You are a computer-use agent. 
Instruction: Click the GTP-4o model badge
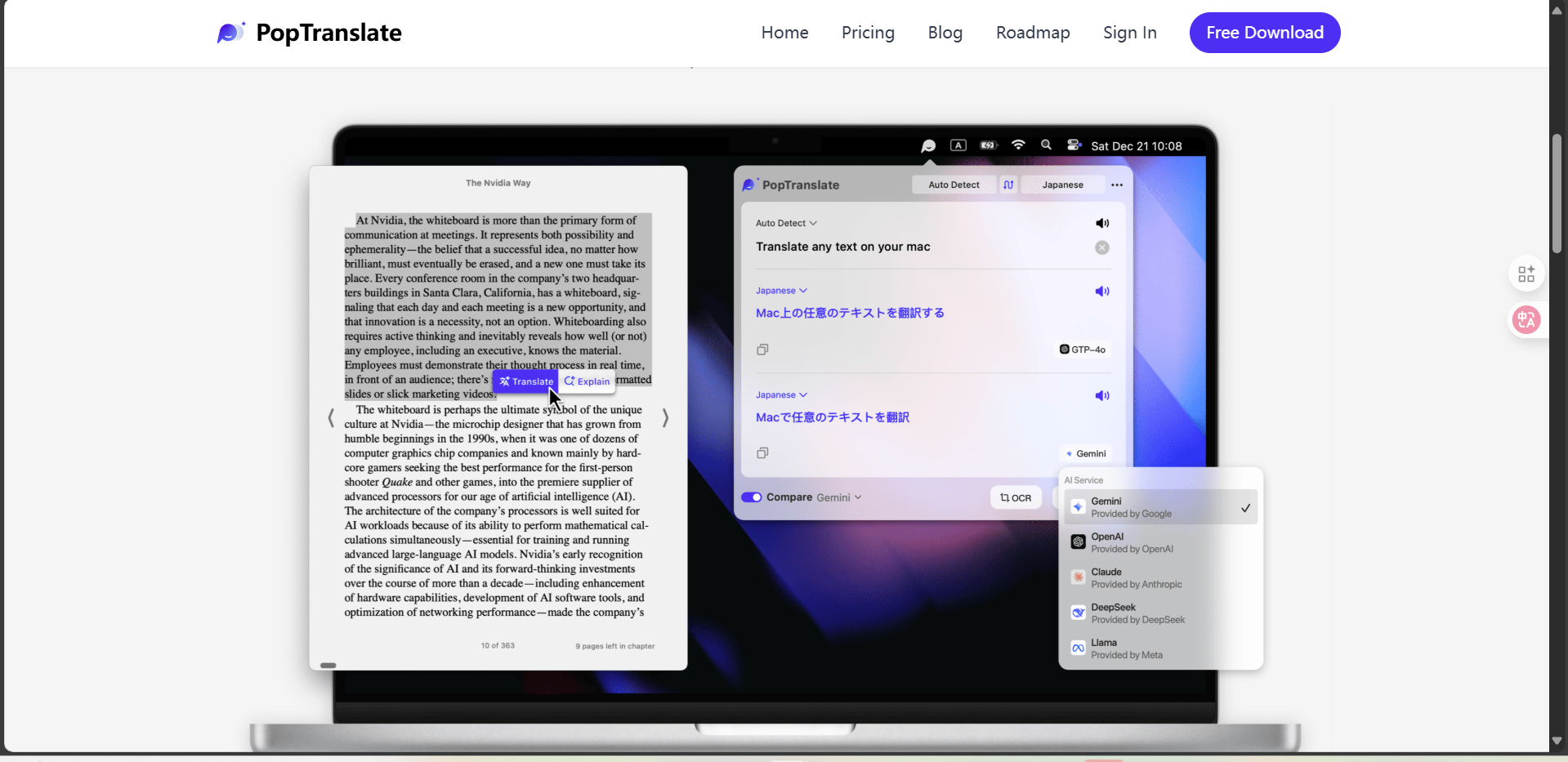(x=1083, y=350)
